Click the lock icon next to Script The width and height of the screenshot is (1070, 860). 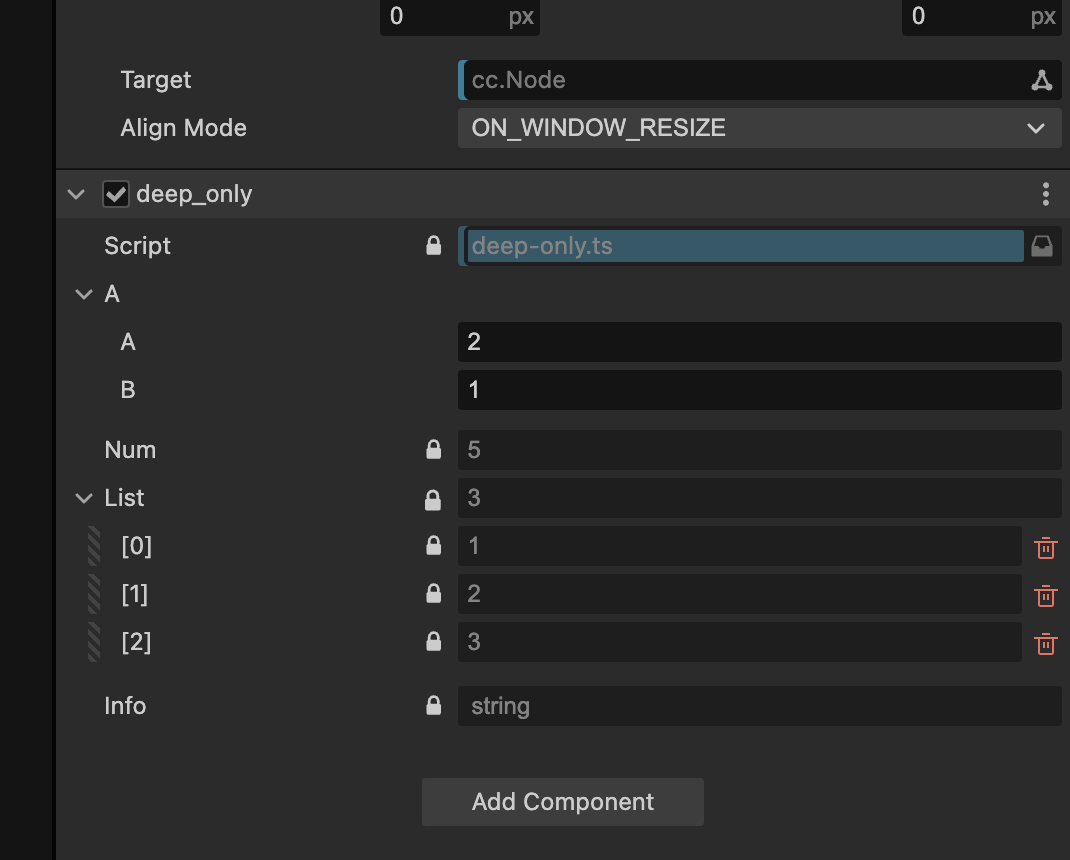pyautogui.click(x=434, y=246)
